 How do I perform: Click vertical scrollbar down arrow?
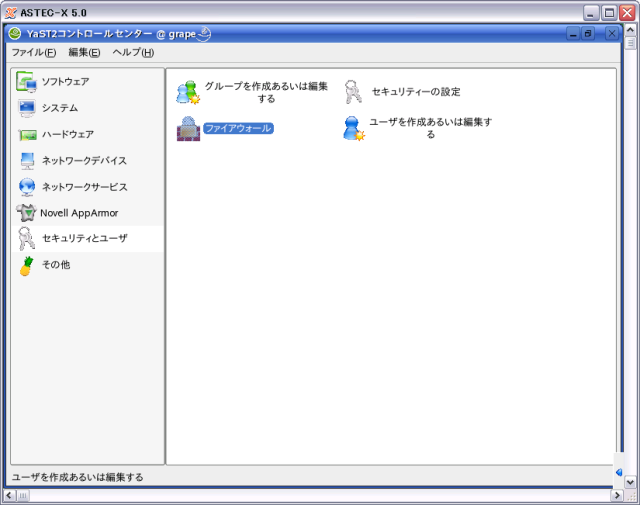click(630, 481)
